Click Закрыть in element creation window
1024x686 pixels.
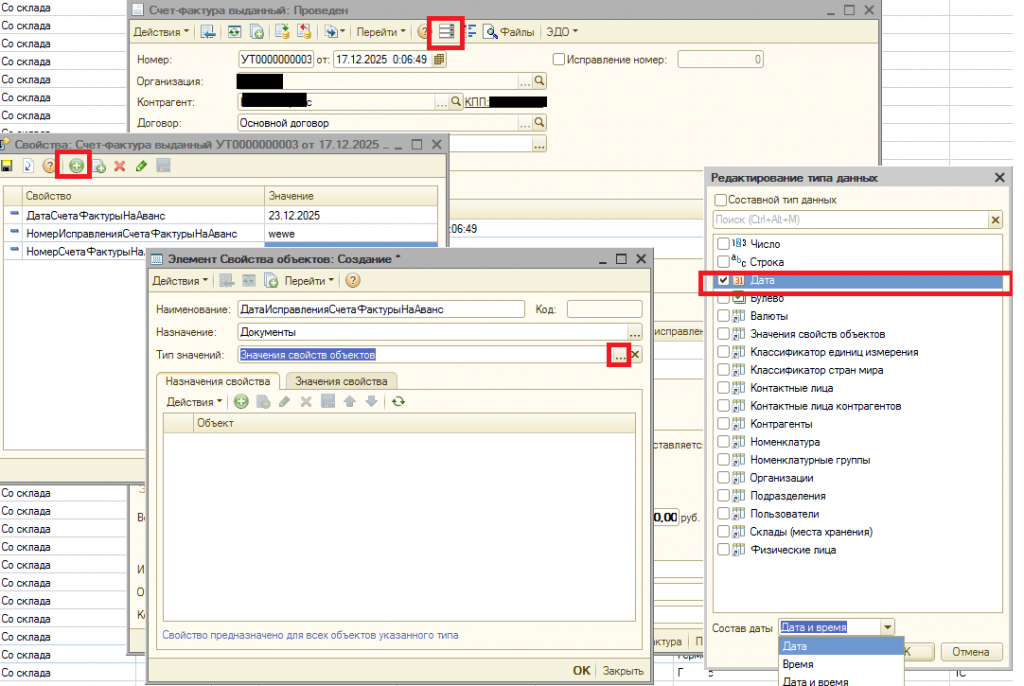click(622, 671)
